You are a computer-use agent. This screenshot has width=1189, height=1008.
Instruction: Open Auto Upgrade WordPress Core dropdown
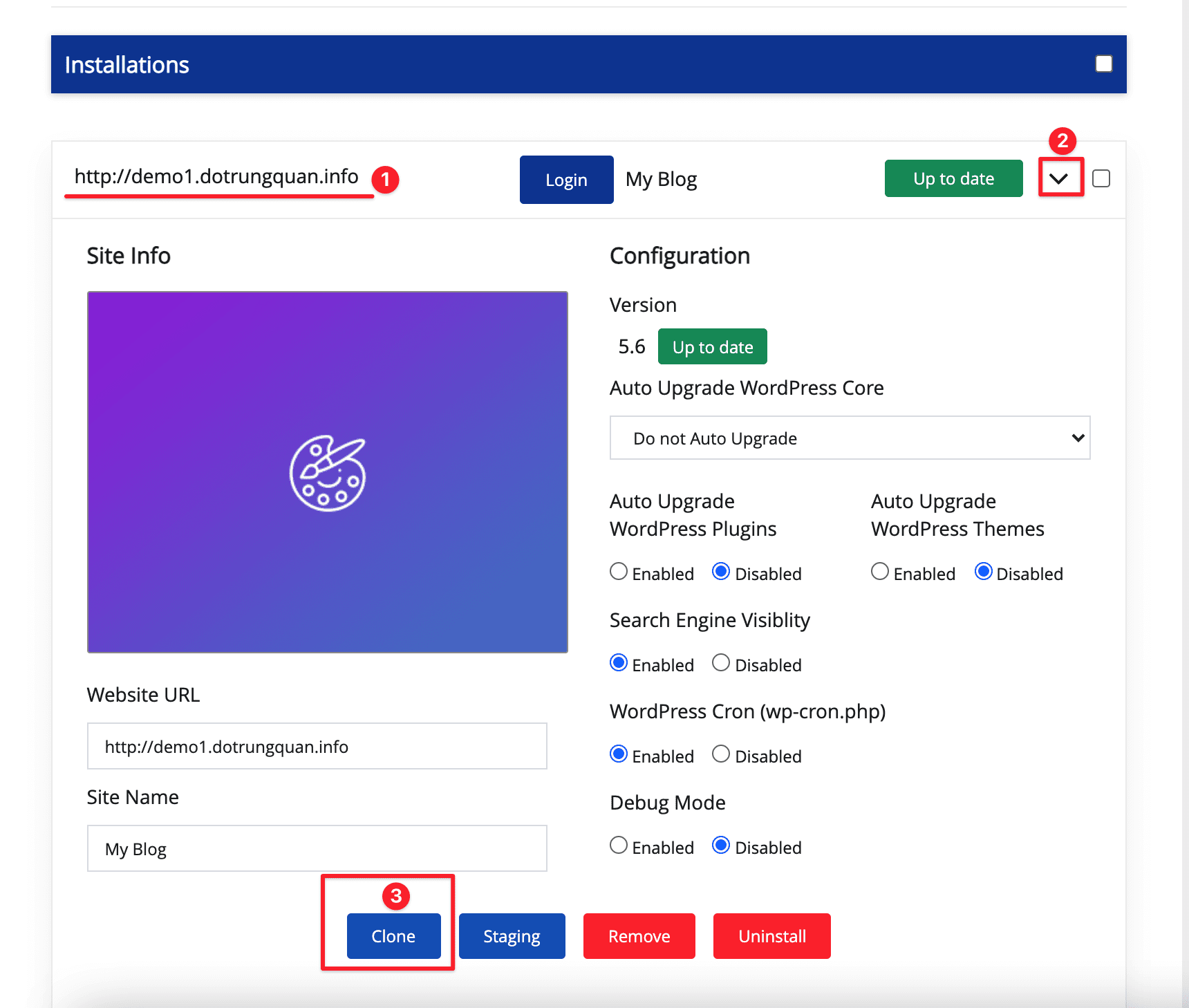pos(850,438)
